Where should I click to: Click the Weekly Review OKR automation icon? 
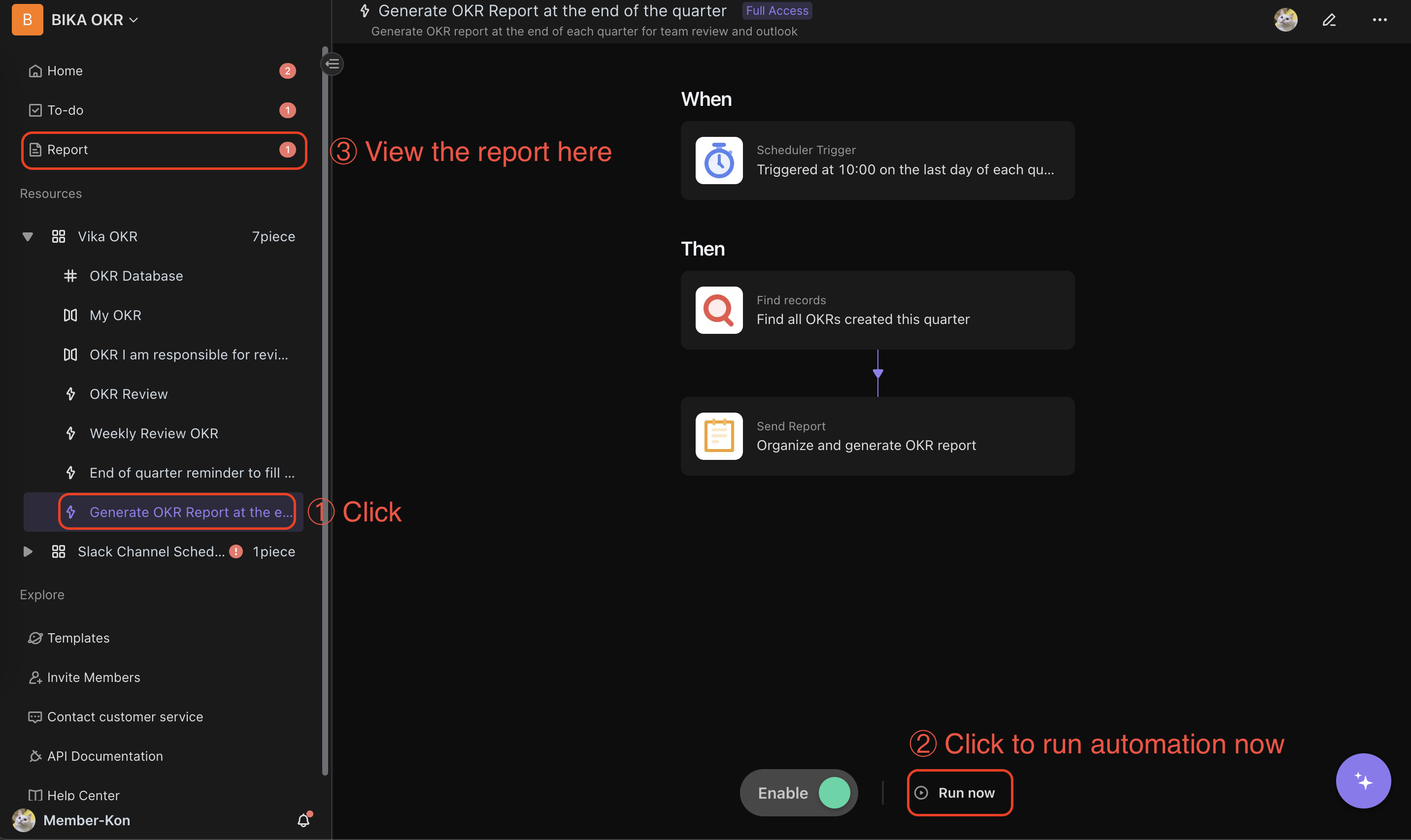(x=72, y=433)
